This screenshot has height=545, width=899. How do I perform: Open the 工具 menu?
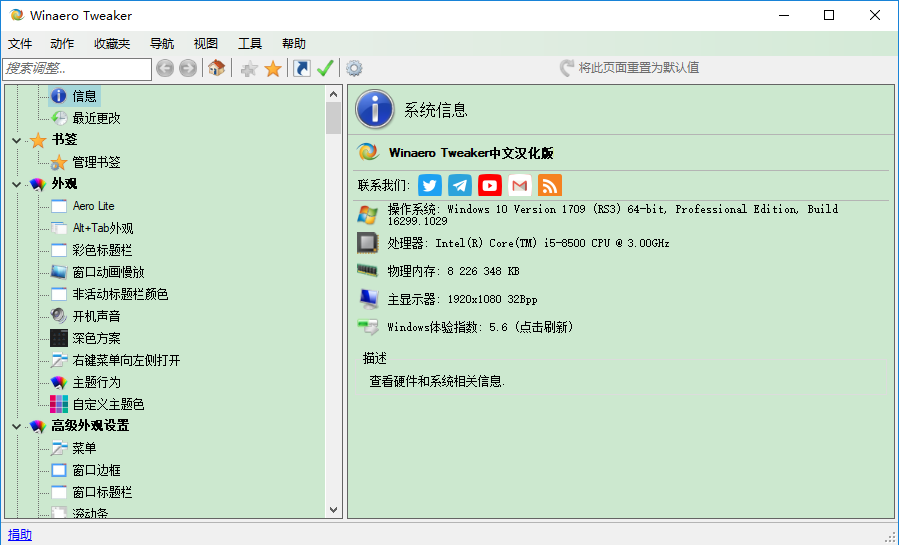click(250, 43)
